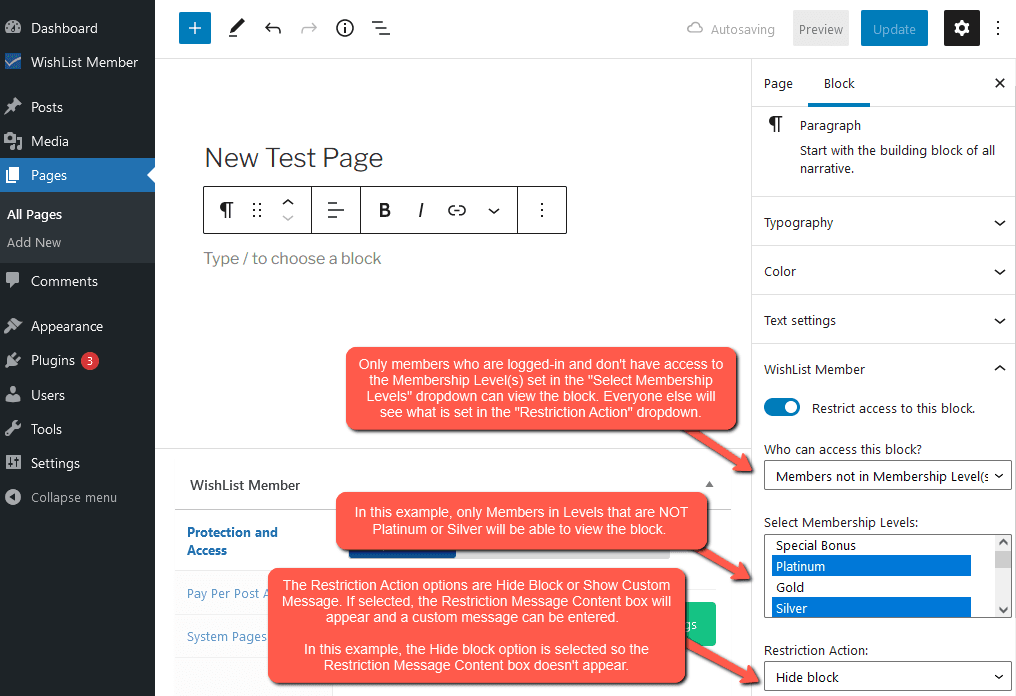Click the Paragraph block type icon in block toolbar
This screenshot has width=1016, height=696.
pyautogui.click(x=225, y=210)
